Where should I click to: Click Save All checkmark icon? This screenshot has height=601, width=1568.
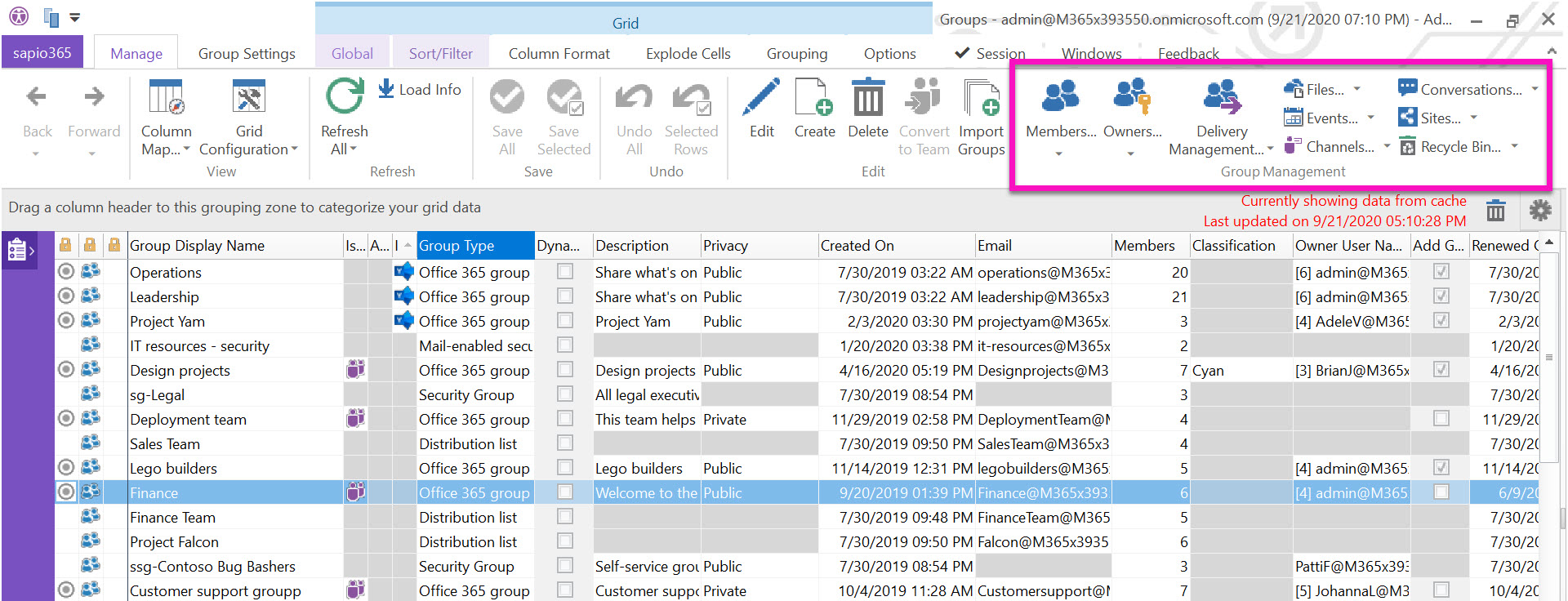coord(506,97)
